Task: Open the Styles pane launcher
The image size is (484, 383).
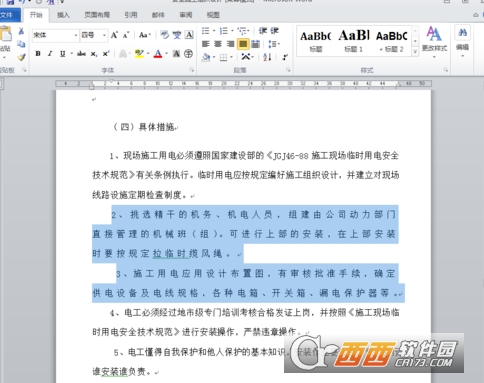Action: tap(445, 70)
